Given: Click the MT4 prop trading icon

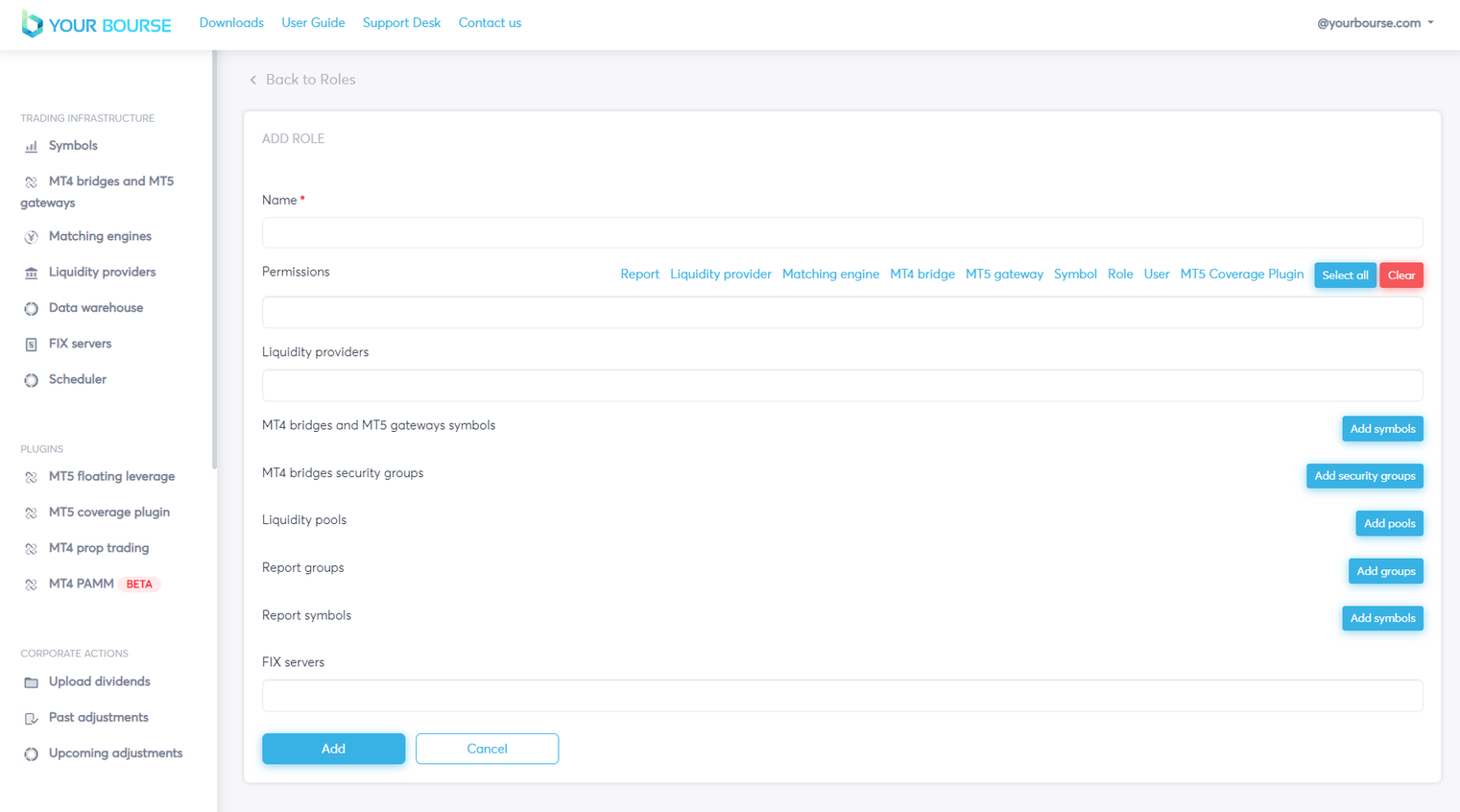Looking at the screenshot, I should click(32, 549).
